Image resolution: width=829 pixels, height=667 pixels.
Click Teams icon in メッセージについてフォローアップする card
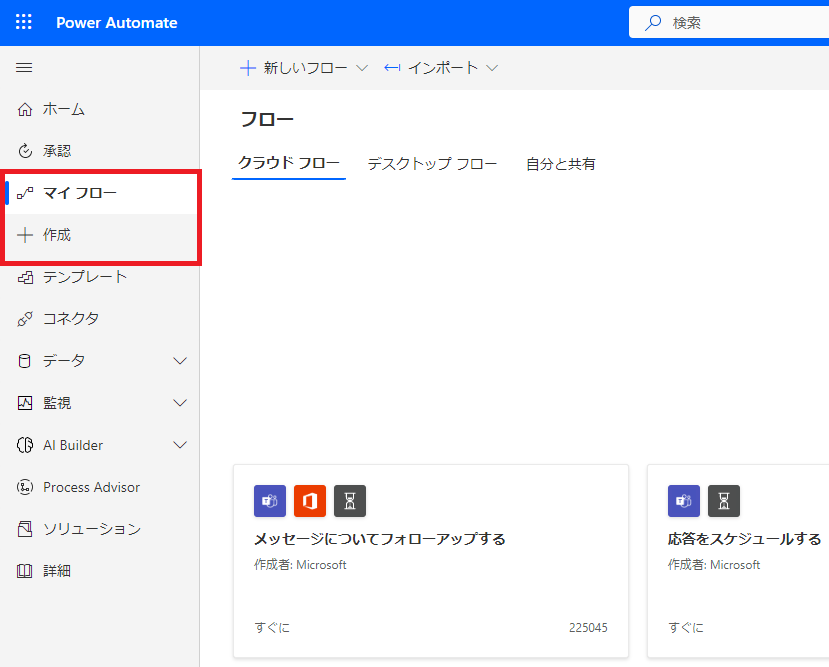click(x=270, y=501)
